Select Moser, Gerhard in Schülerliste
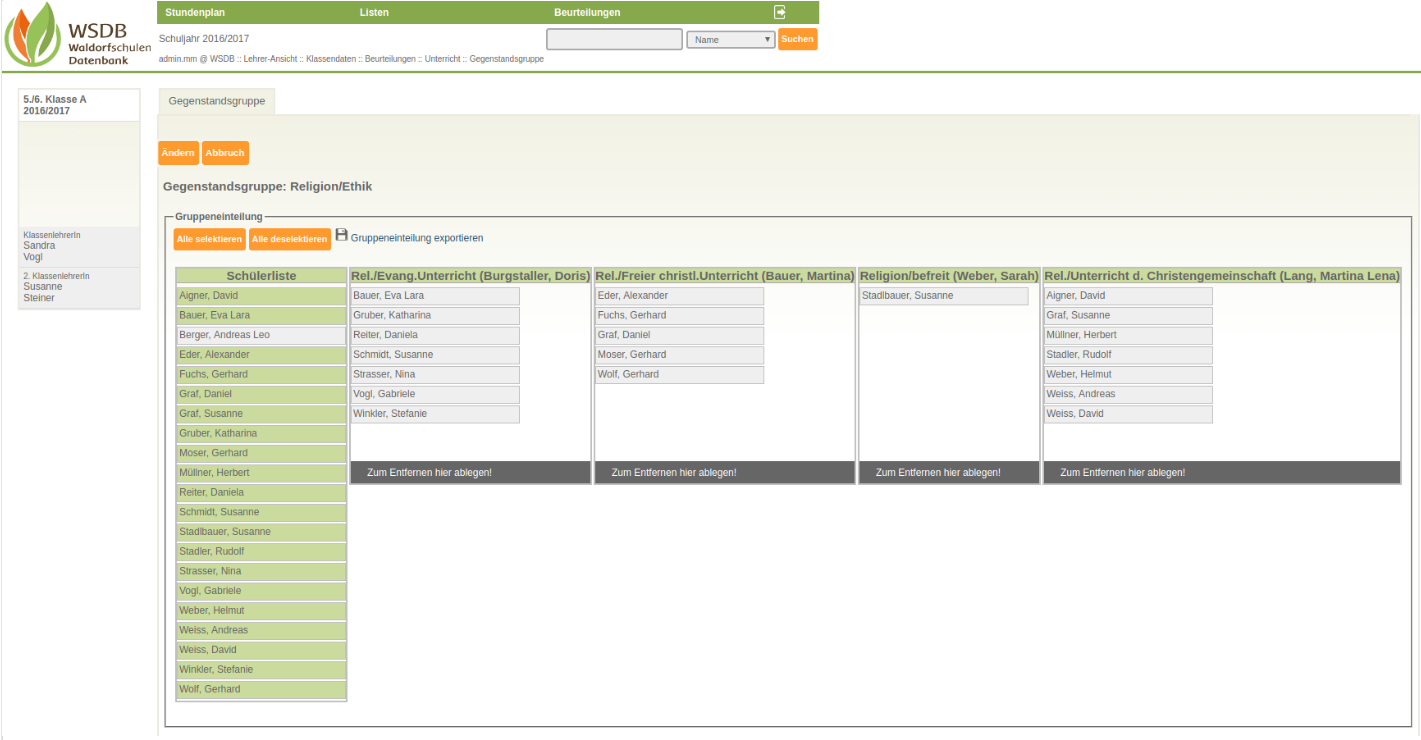The width and height of the screenshot is (1421, 740). click(x=261, y=453)
